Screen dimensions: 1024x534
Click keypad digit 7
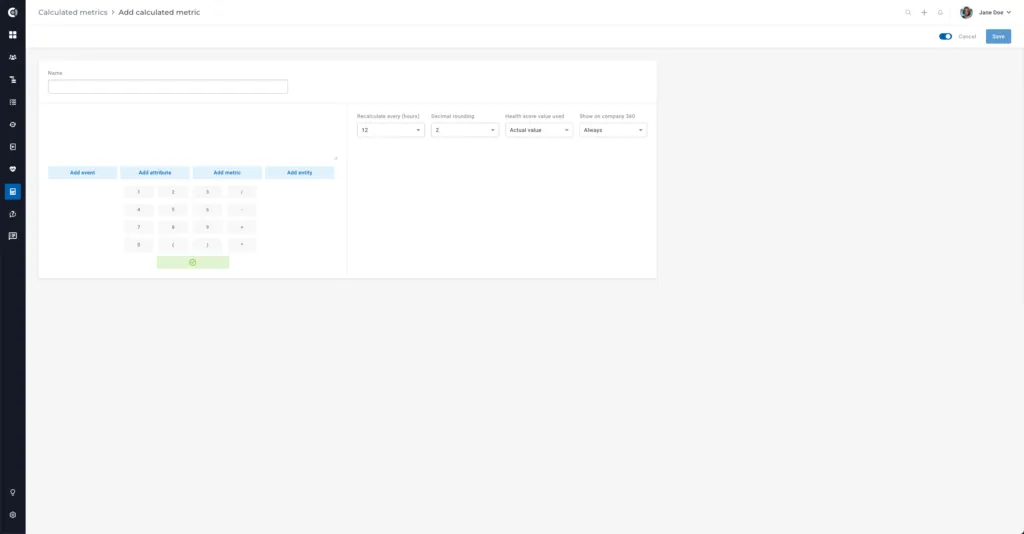point(138,227)
